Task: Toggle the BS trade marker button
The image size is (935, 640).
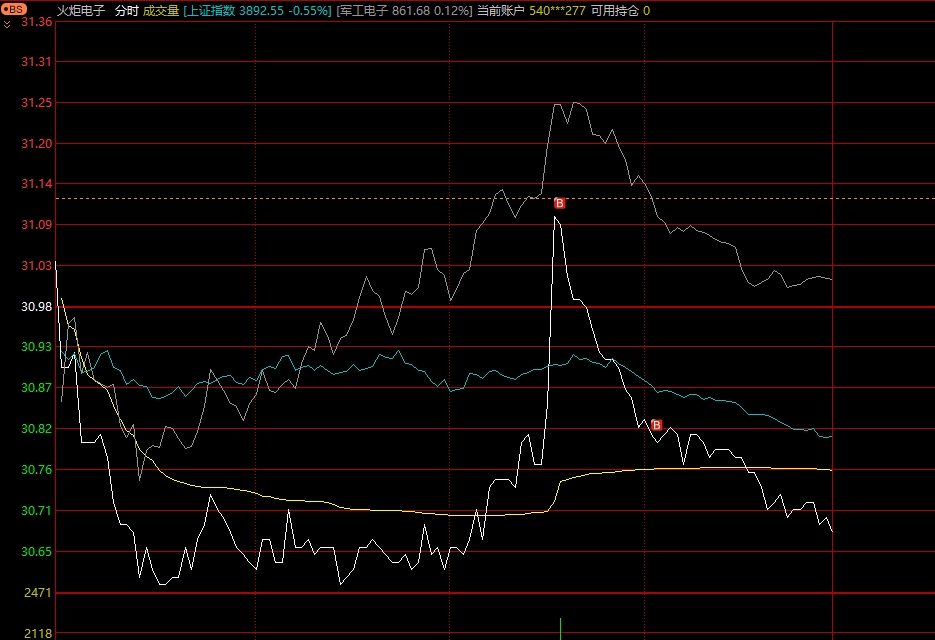Action: 14,9
